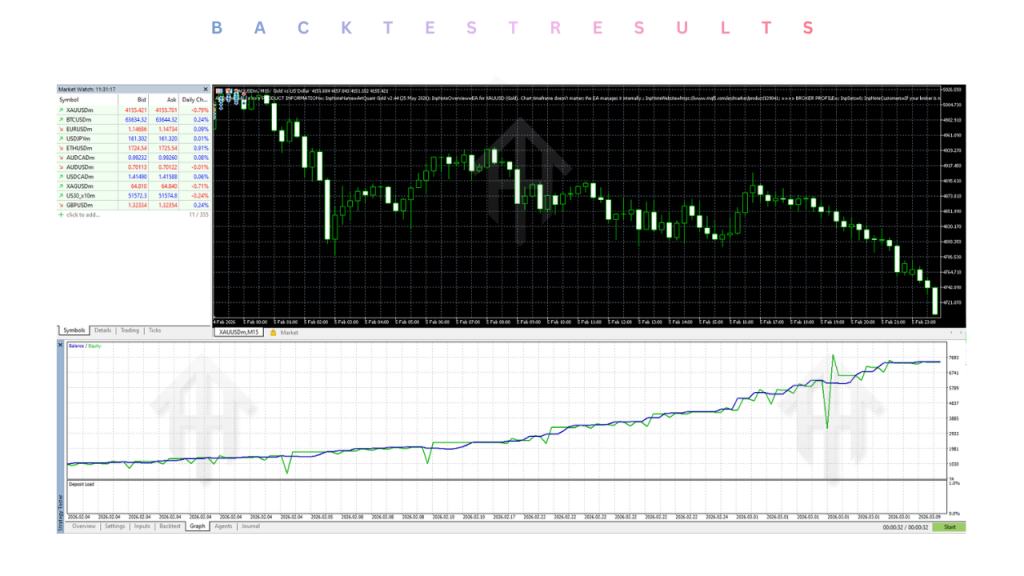Click the ETHUSDm trend arrow icon
This screenshot has width=1024, height=576.
[x=61, y=148]
